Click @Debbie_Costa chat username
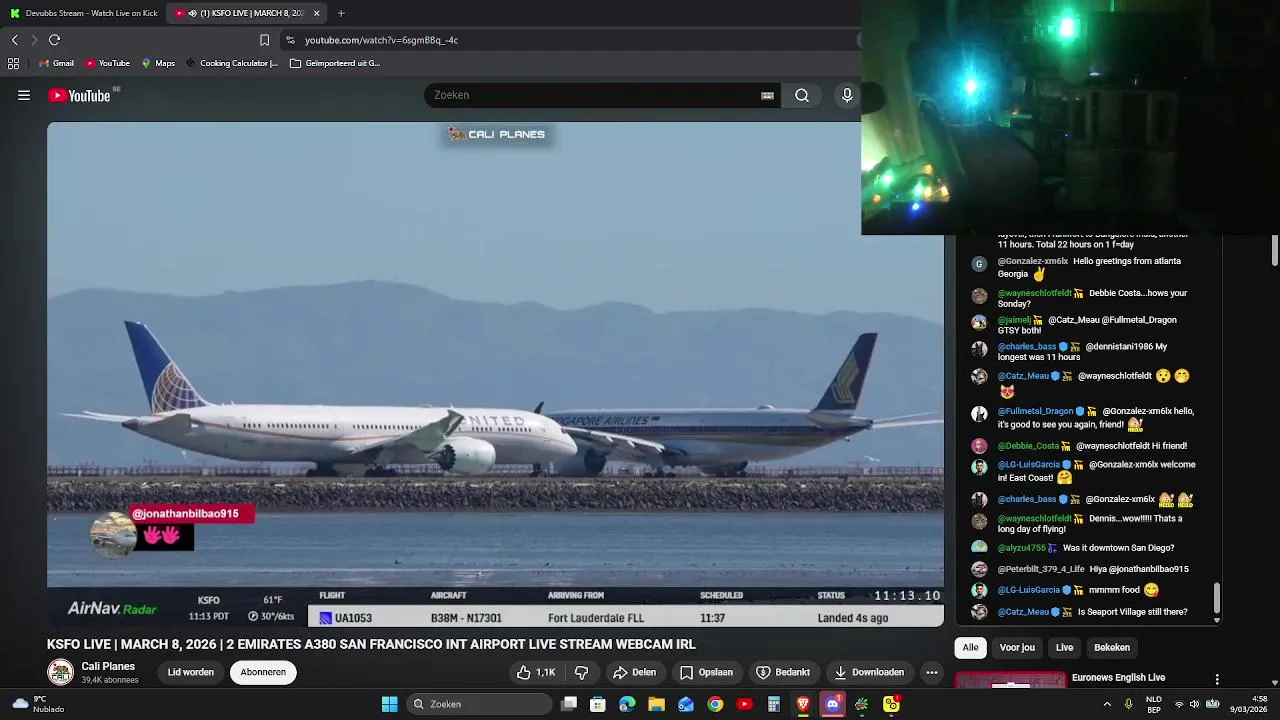This screenshot has height=720, width=1280. pyautogui.click(x=1028, y=446)
